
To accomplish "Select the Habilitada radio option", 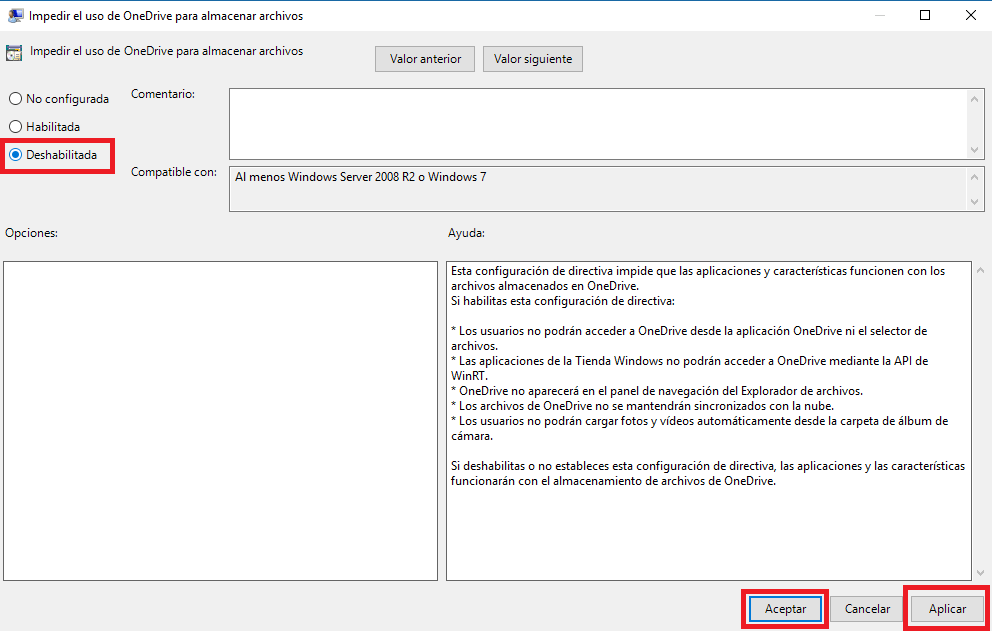I will pos(44,127).
